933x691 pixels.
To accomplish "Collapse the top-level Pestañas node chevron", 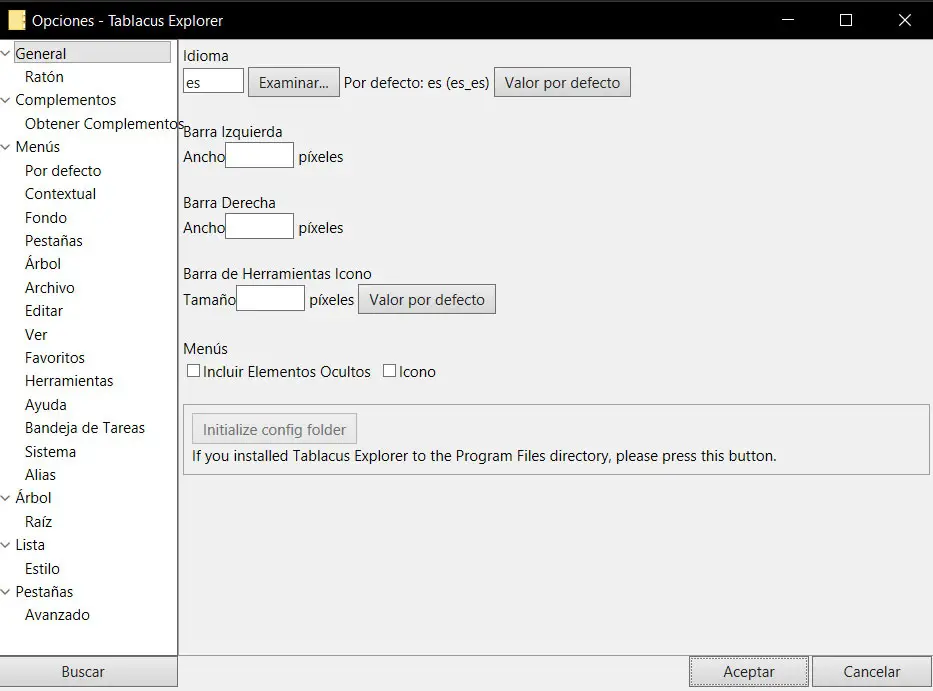I will (x=5, y=592).
